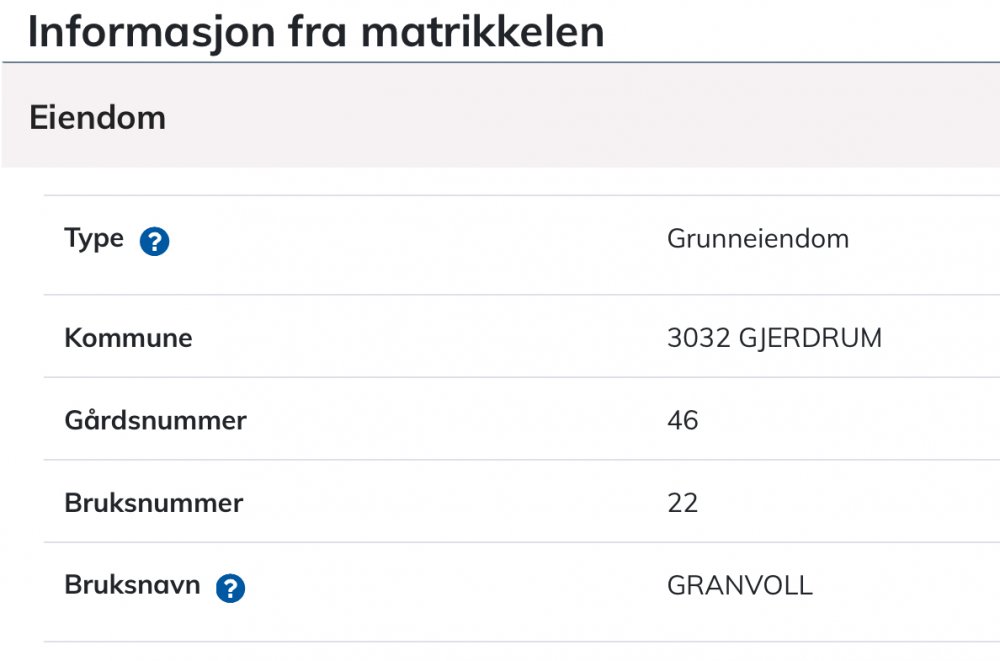1000x661 pixels.
Task: Click empty gray area right of Eiendom heading
Action: [x=600, y=118]
